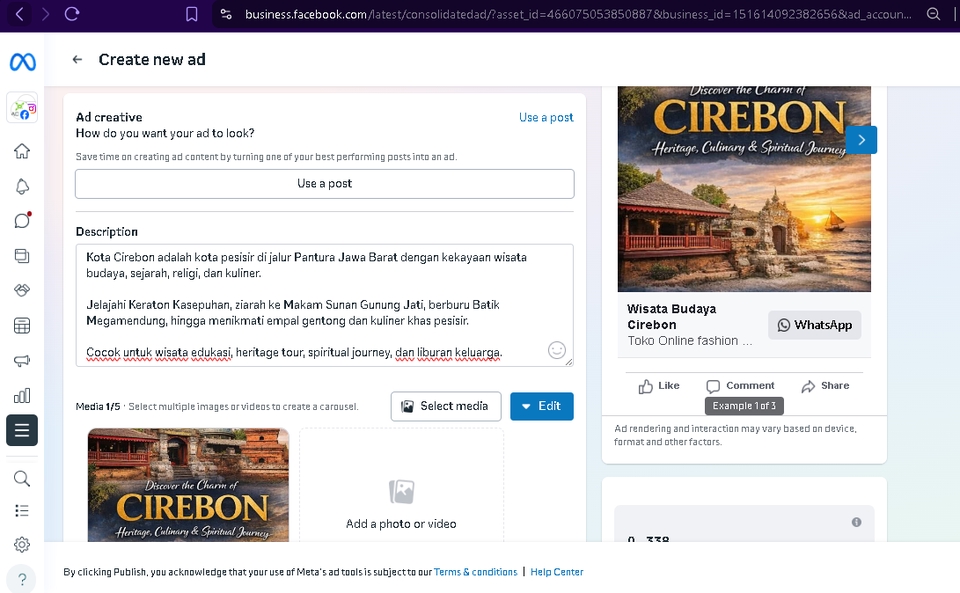Click the info icon on estimate card
The image size is (960, 593).
pos(857,522)
